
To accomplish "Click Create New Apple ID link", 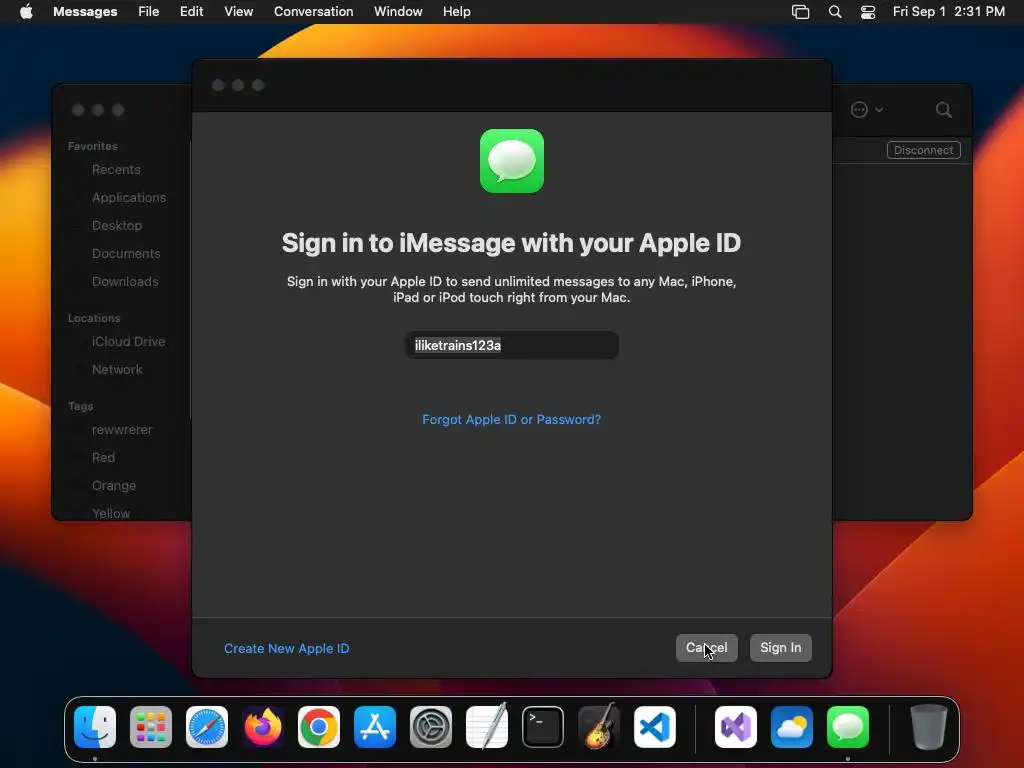I will (287, 648).
